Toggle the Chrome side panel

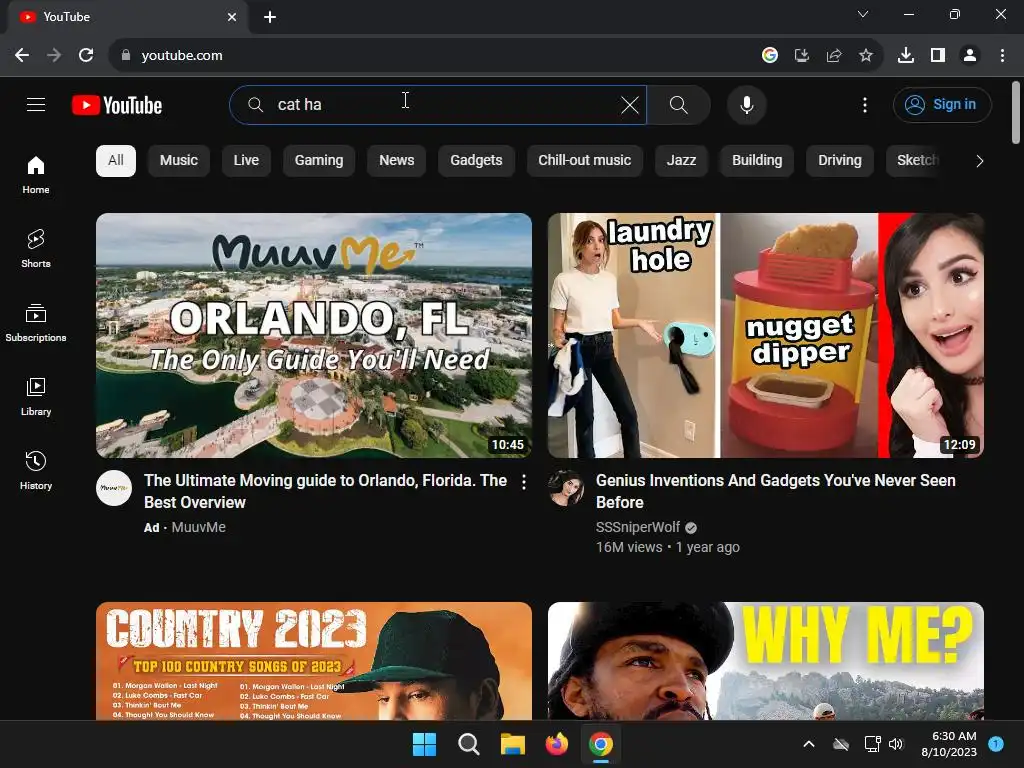point(938,56)
